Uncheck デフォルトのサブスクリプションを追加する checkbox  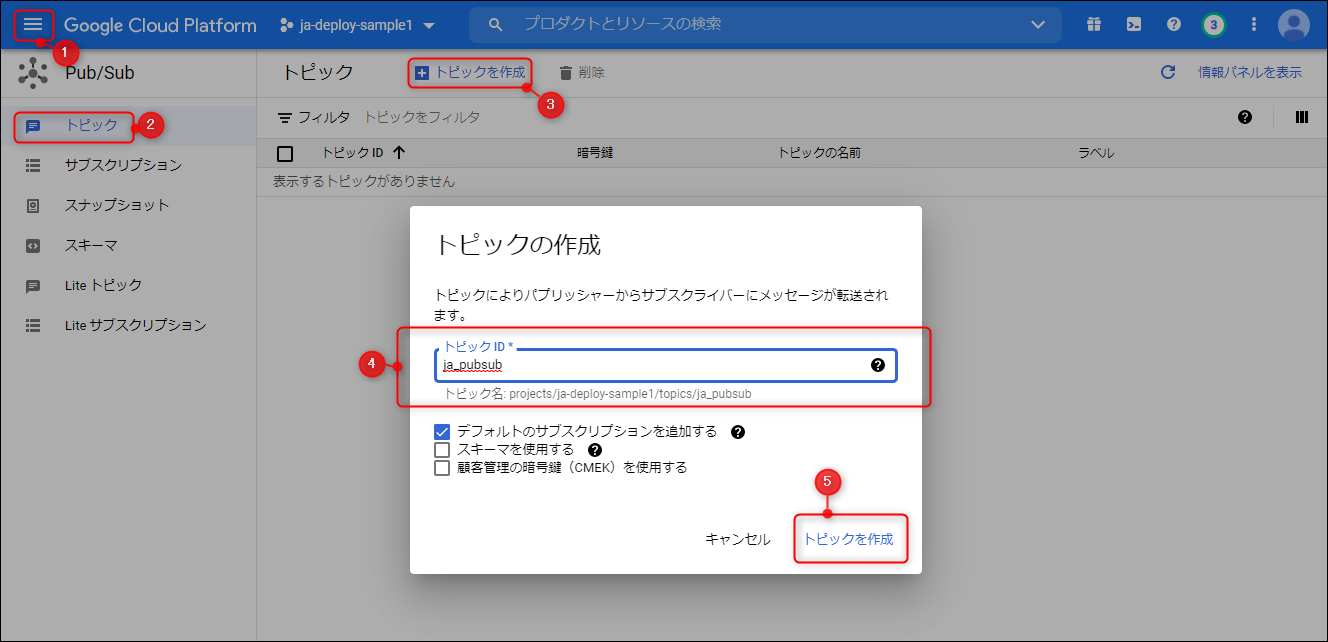coord(442,432)
